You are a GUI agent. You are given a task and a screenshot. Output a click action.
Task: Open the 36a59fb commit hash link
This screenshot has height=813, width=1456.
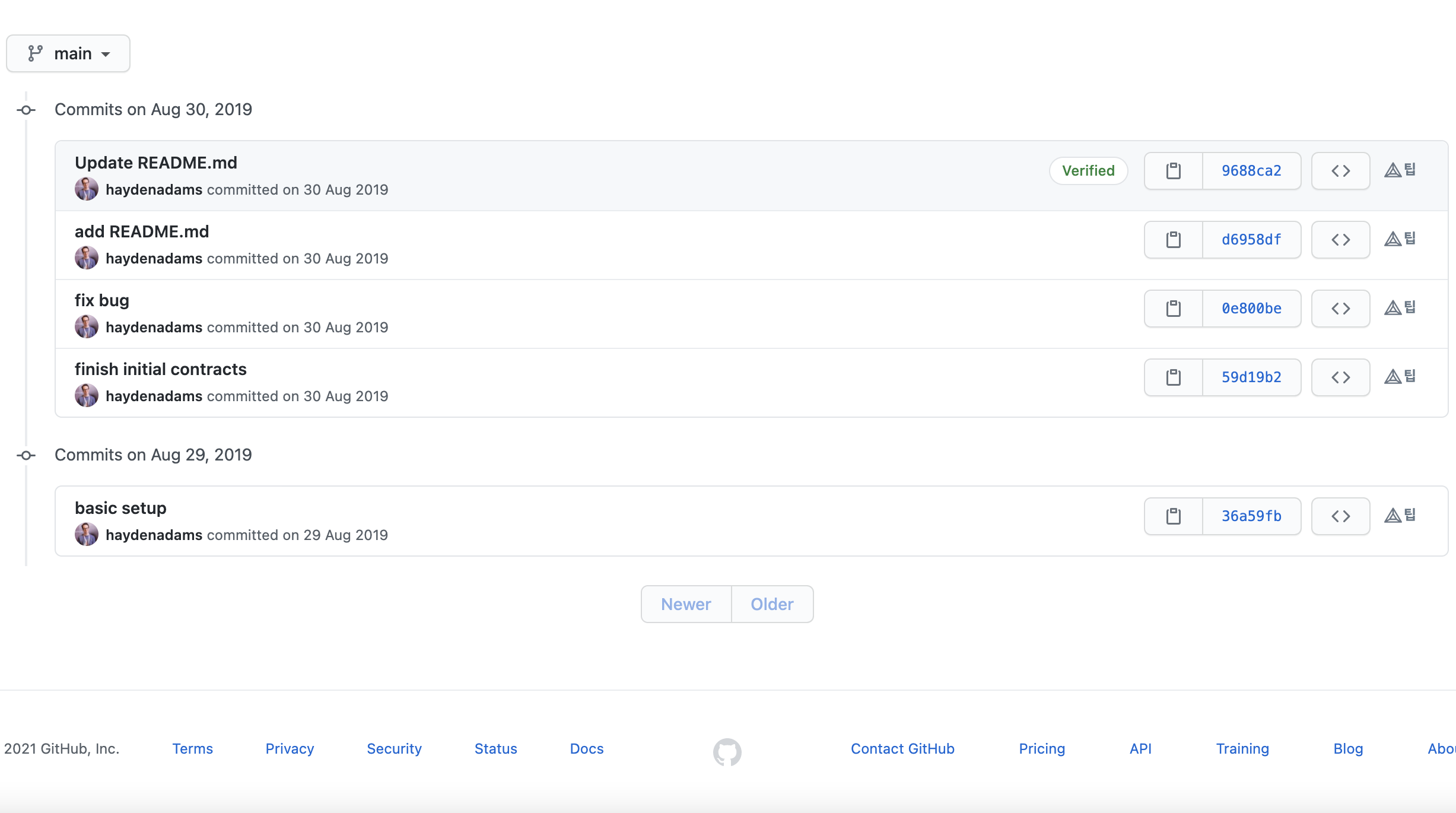(x=1251, y=516)
